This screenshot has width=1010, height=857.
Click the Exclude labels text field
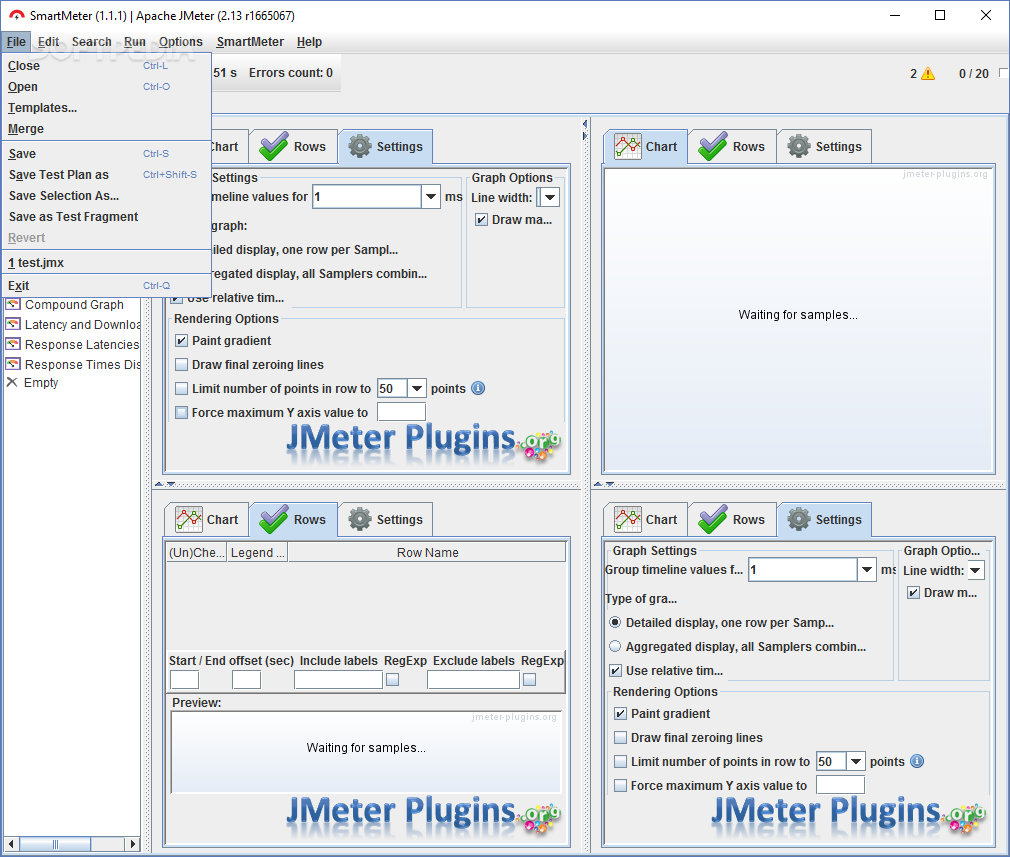pyautogui.click(x=473, y=680)
